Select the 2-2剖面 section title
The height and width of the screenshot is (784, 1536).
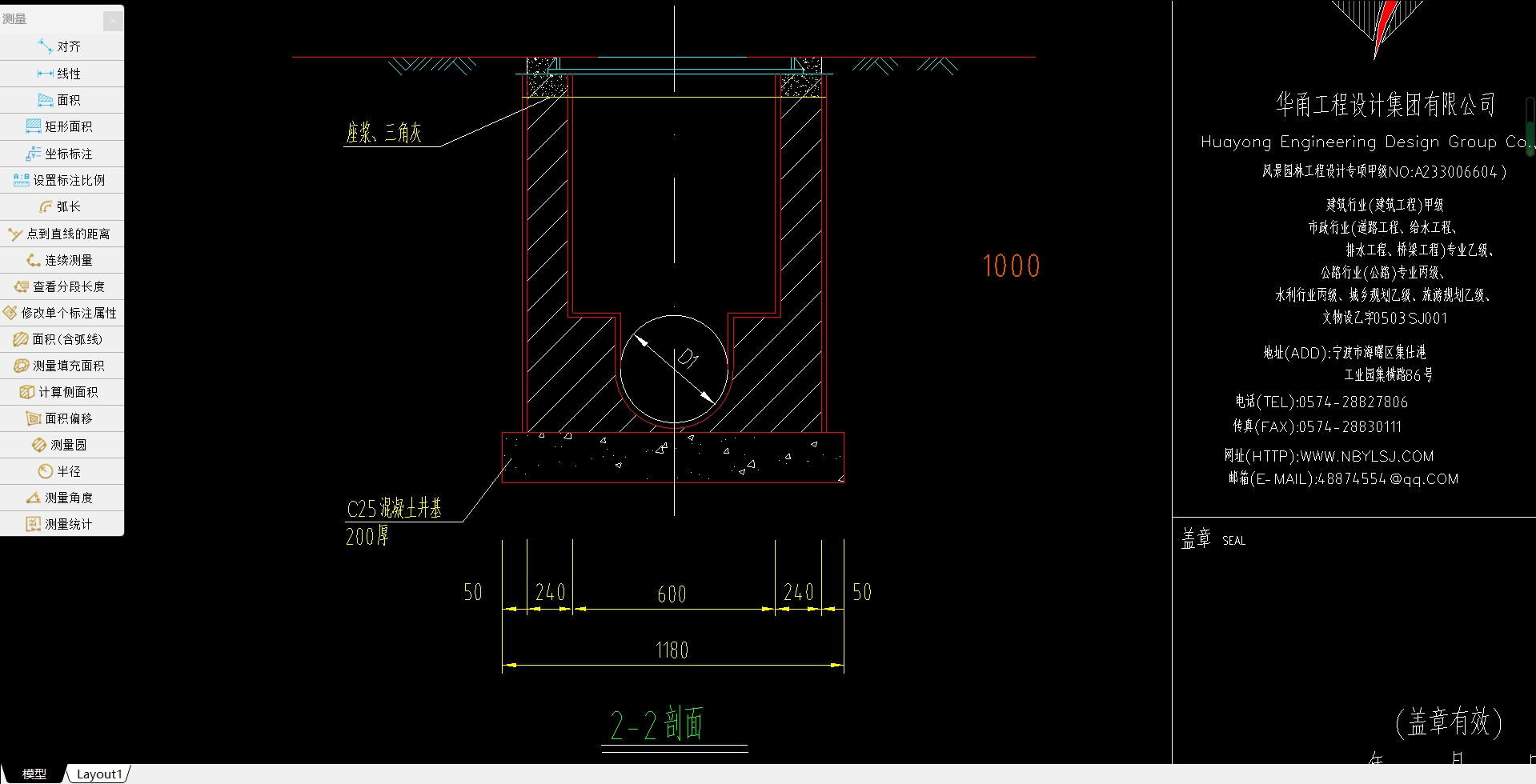(x=656, y=725)
